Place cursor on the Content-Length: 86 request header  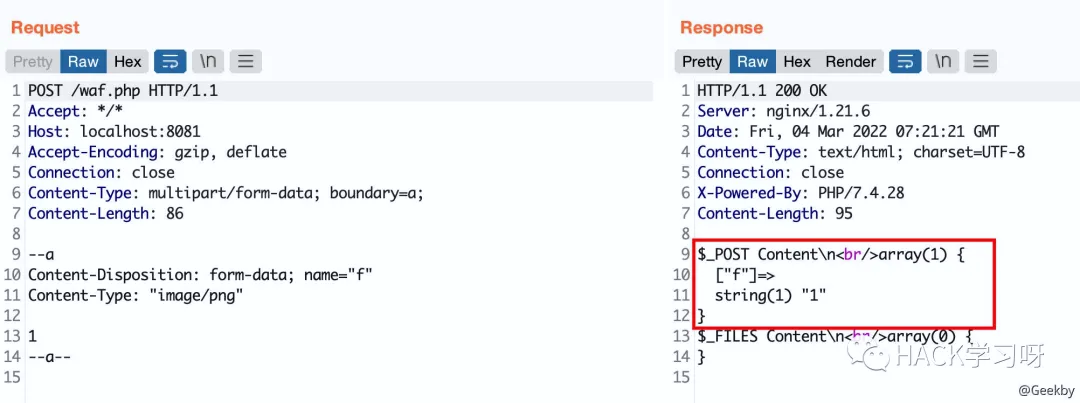(106, 213)
